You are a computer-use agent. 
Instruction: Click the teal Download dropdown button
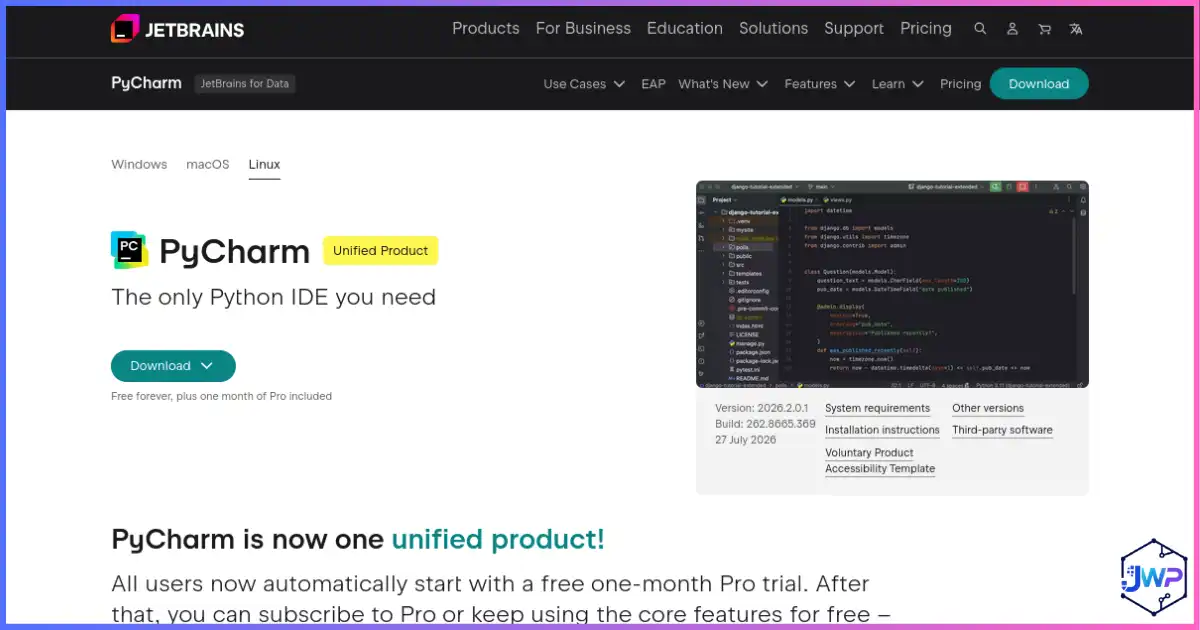tap(173, 366)
